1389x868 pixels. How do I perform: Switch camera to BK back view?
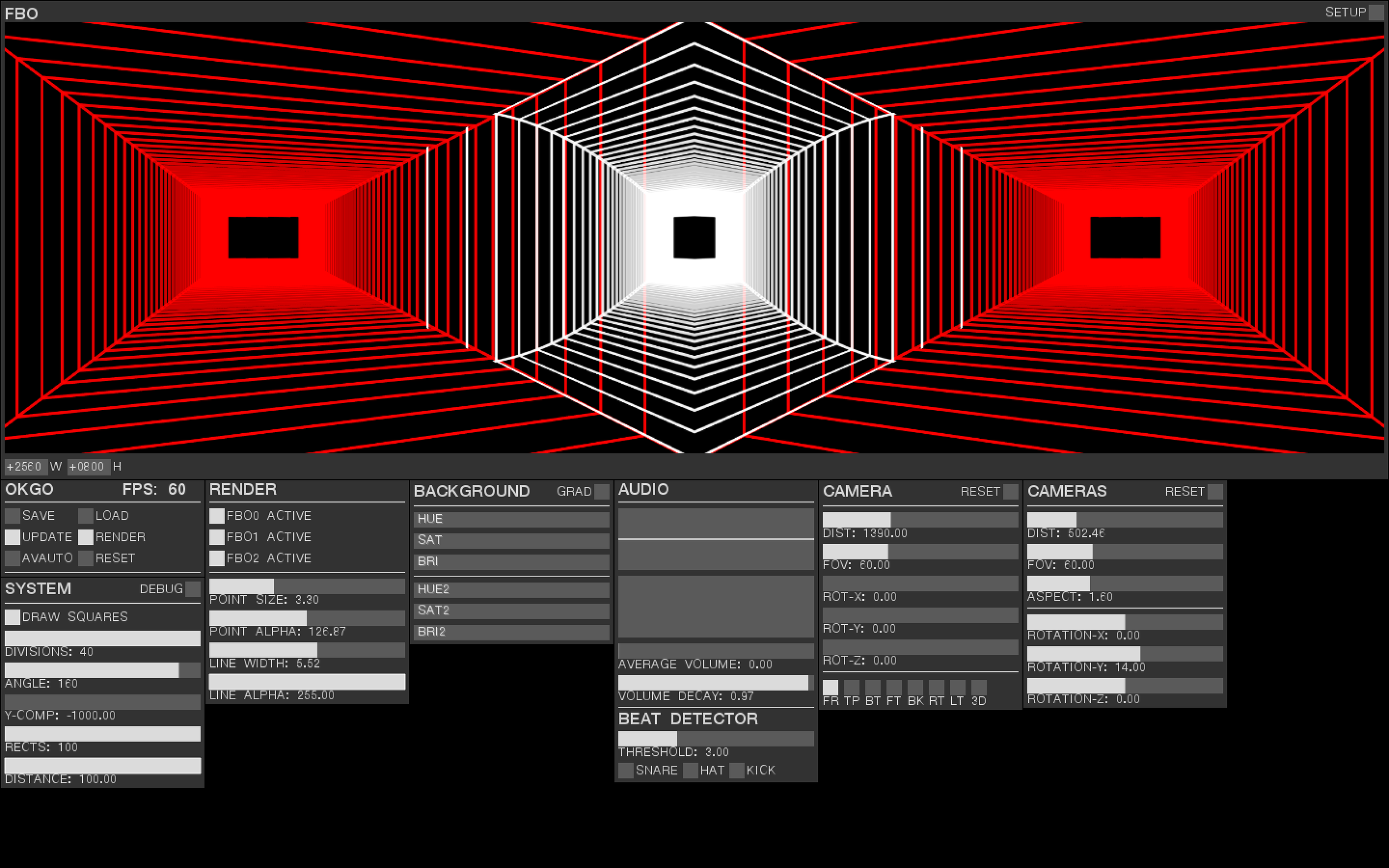click(915, 687)
